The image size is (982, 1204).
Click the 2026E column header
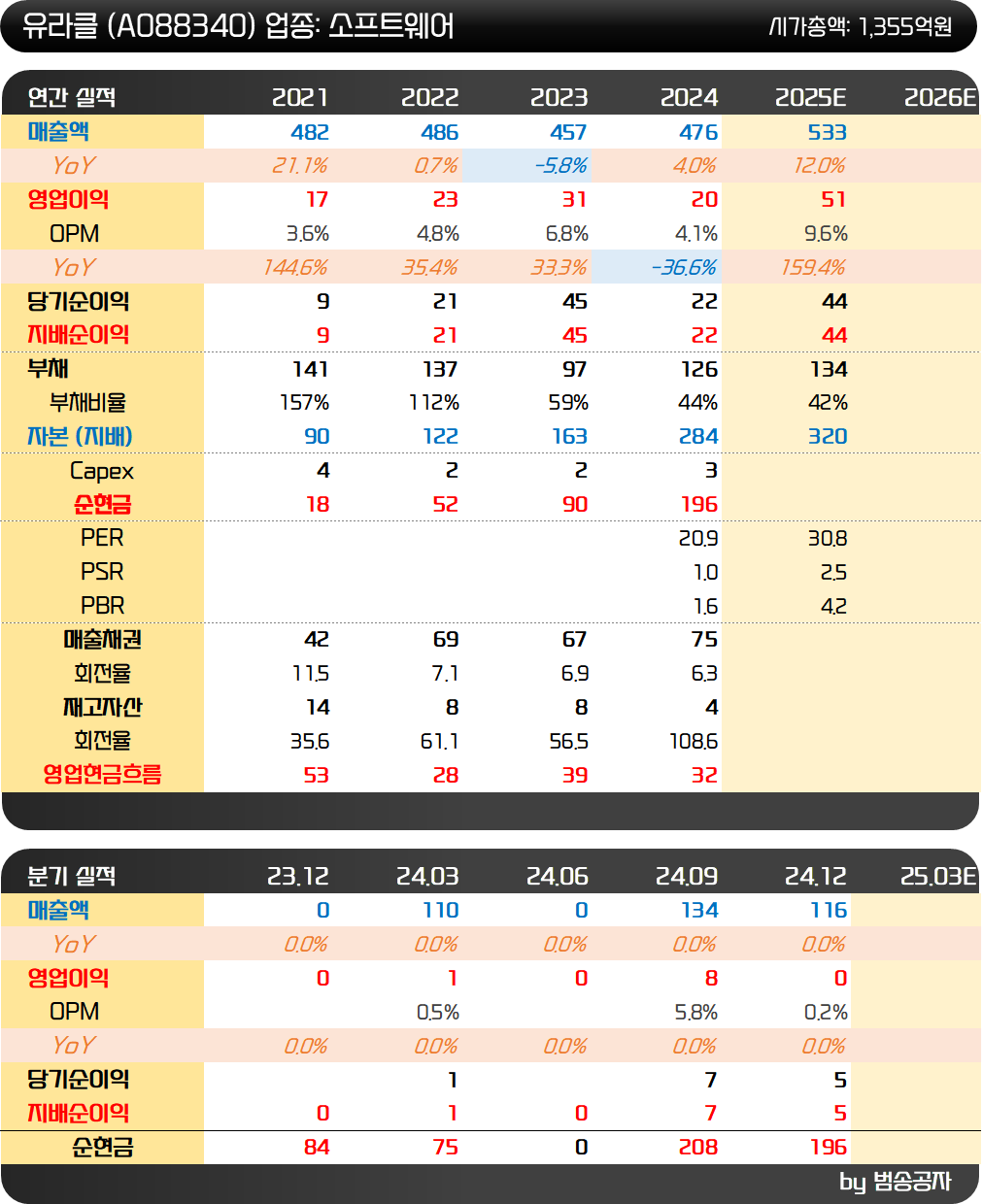point(939,97)
